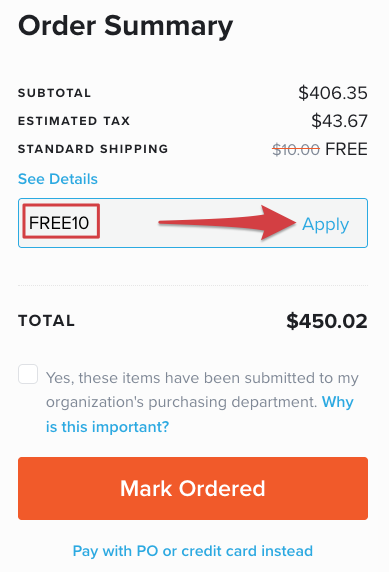Viewport: 389px width, 572px height.
Task: Open the See Details link
Action: (x=58, y=179)
